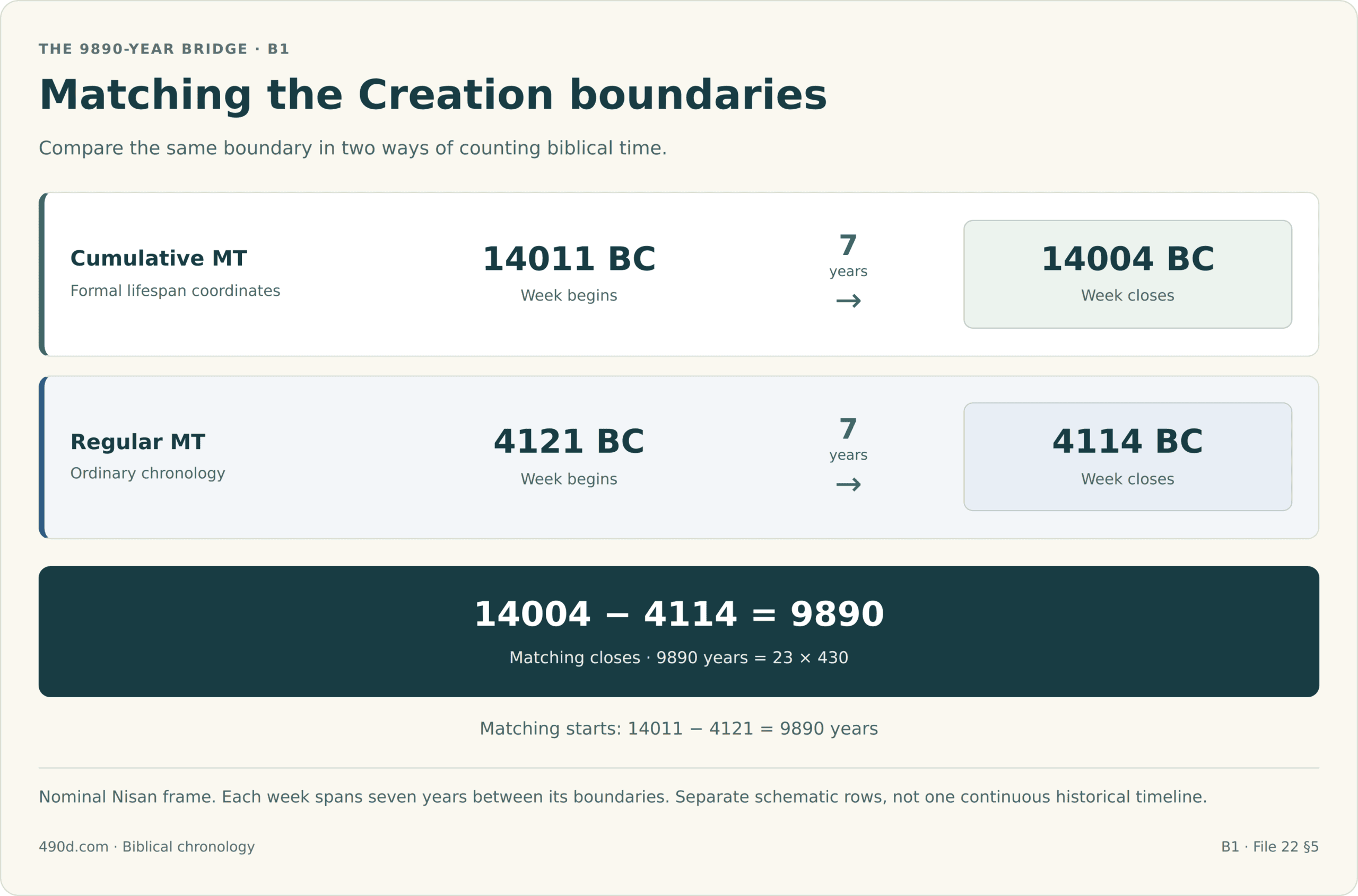Click the 'THE 9890-YEAR BRIDGE · B1' heading
The width and height of the screenshot is (1358, 896).
pos(163,49)
